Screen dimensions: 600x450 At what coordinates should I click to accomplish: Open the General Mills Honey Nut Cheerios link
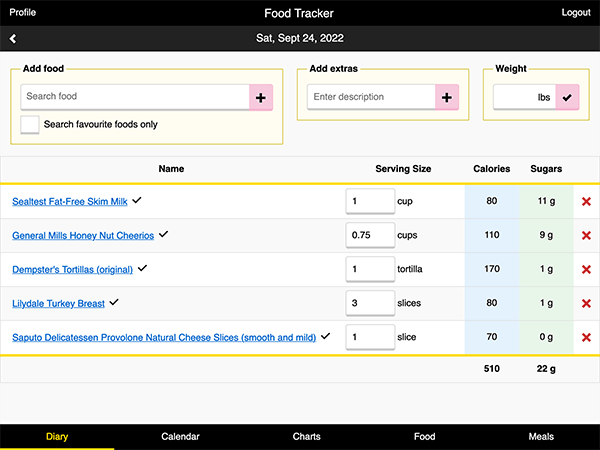point(83,236)
